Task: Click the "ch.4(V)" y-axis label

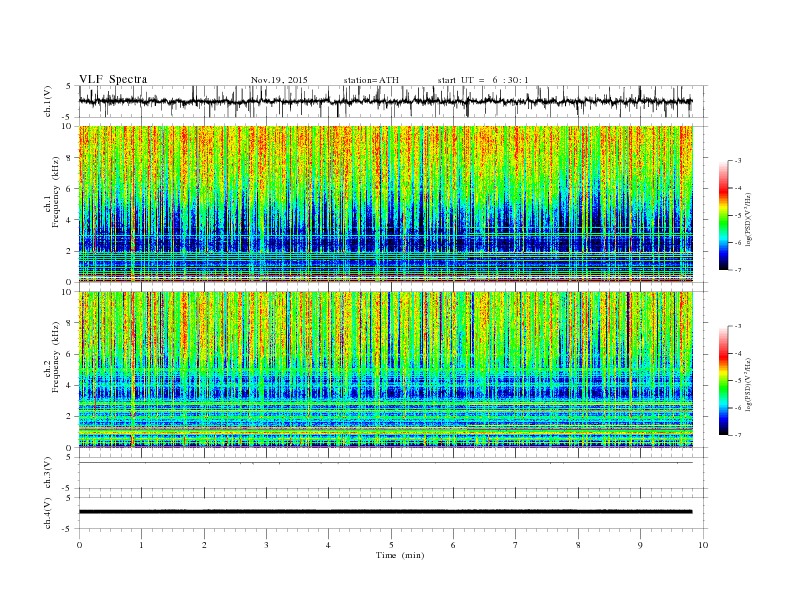Action: (x=48, y=513)
